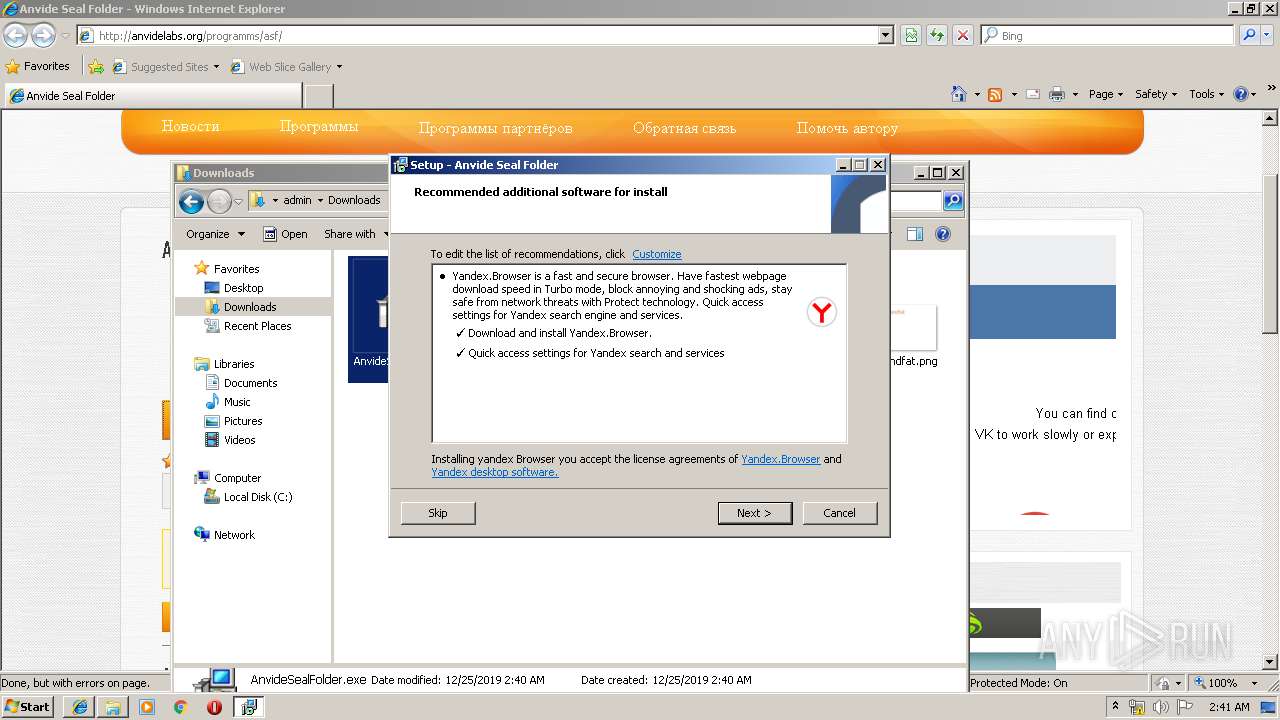This screenshot has width=1280, height=720.
Task: Click Downloads window Back arrow
Action: click(x=191, y=201)
